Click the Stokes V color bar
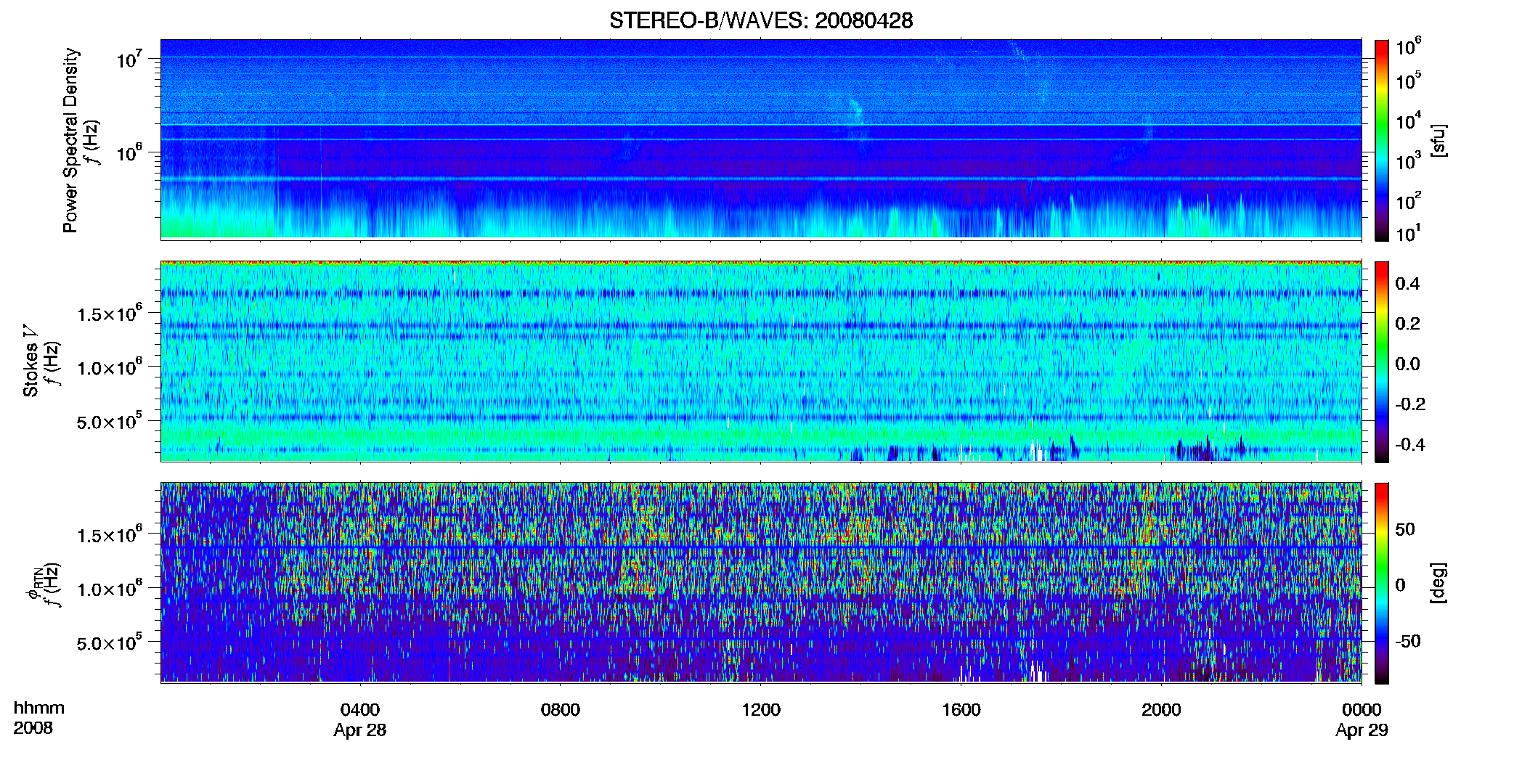 click(x=1382, y=362)
